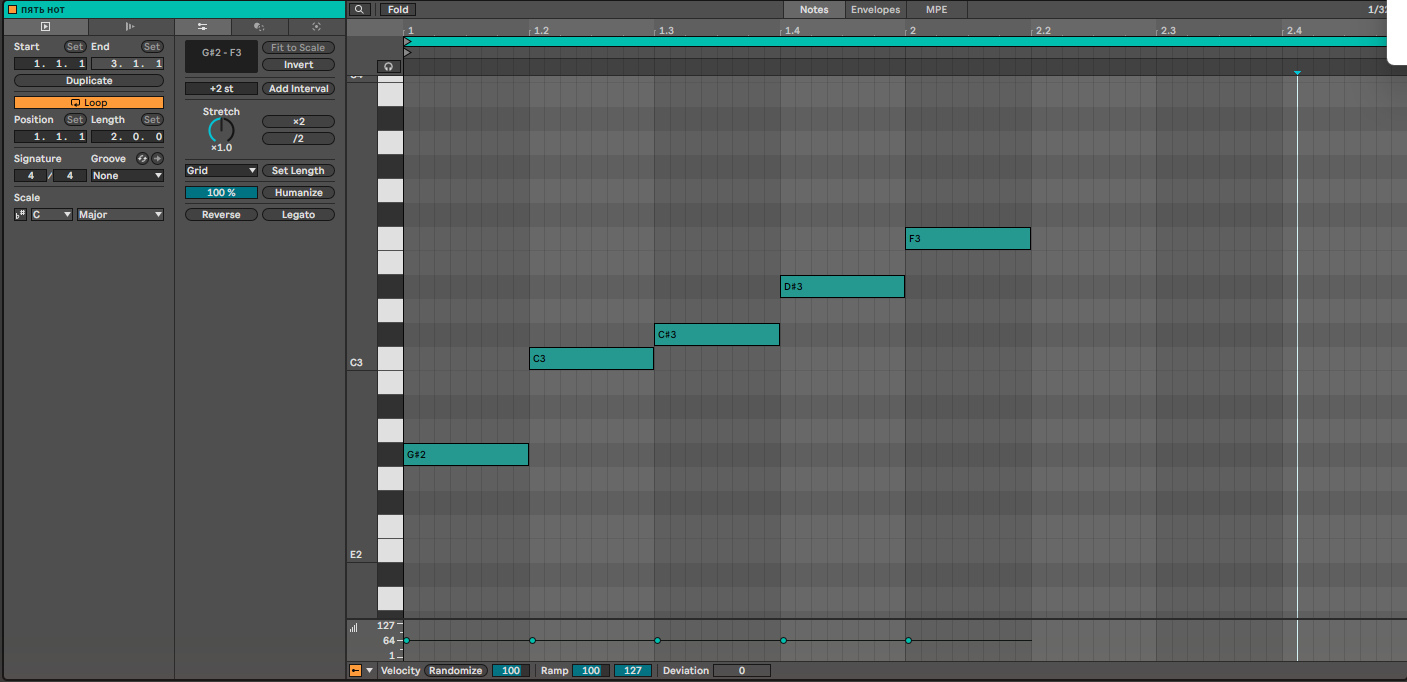1407x682 pixels.
Task: Click the 100 % quantize amount slider
Action: pyautogui.click(x=221, y=193)
